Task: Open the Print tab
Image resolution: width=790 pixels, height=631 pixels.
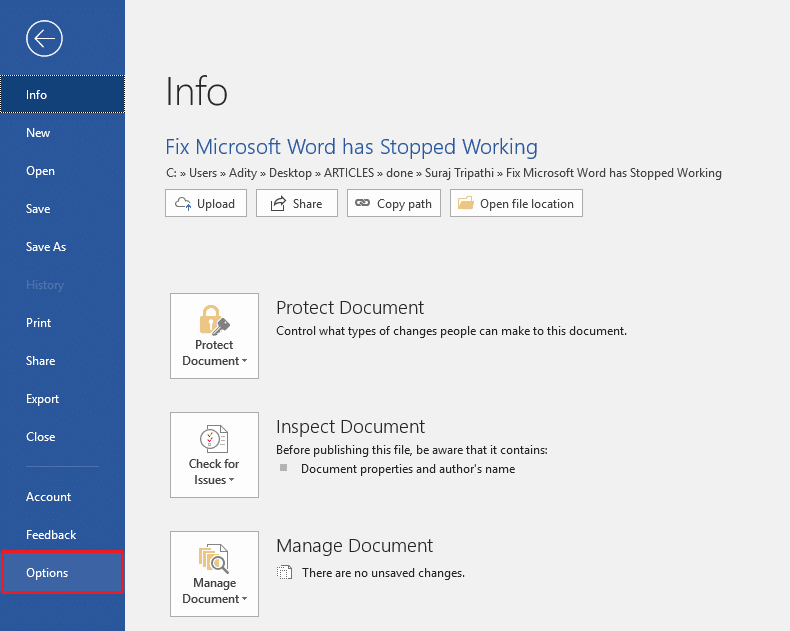Action: [x=39, y=323]
